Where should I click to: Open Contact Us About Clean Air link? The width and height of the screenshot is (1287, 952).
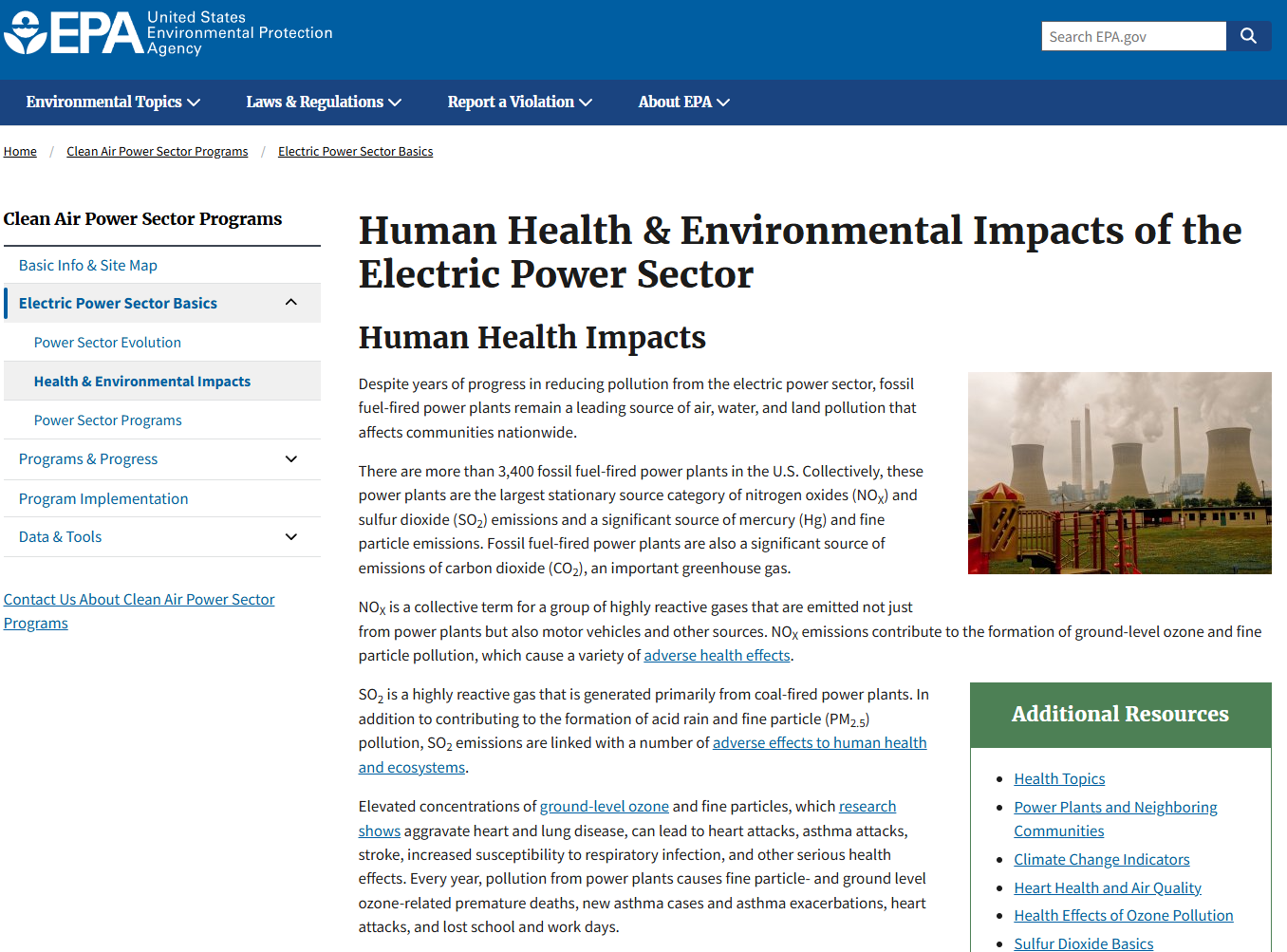[x=139, y=611]
